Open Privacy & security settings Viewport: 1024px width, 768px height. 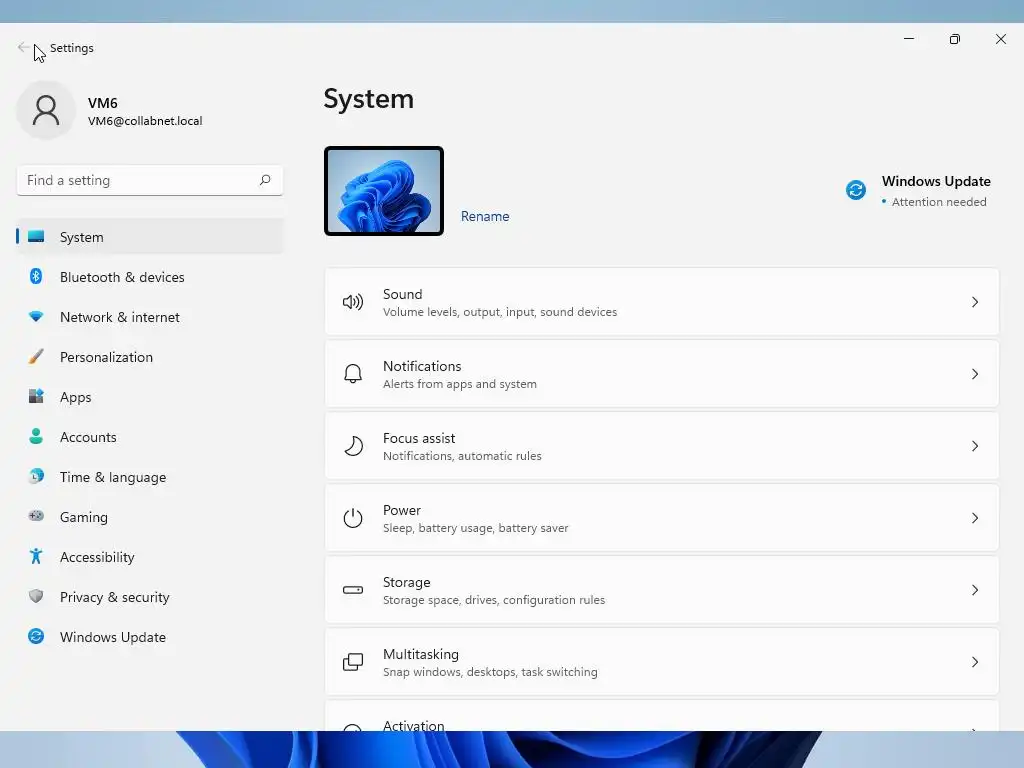click(x=150, y=596)
